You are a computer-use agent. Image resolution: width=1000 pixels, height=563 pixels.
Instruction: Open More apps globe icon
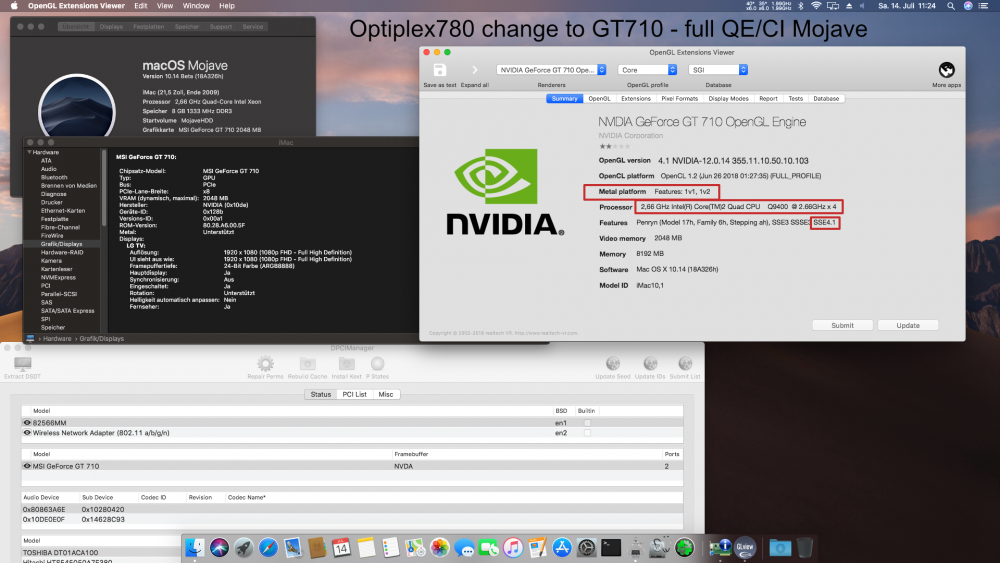(x=946, y=69)
